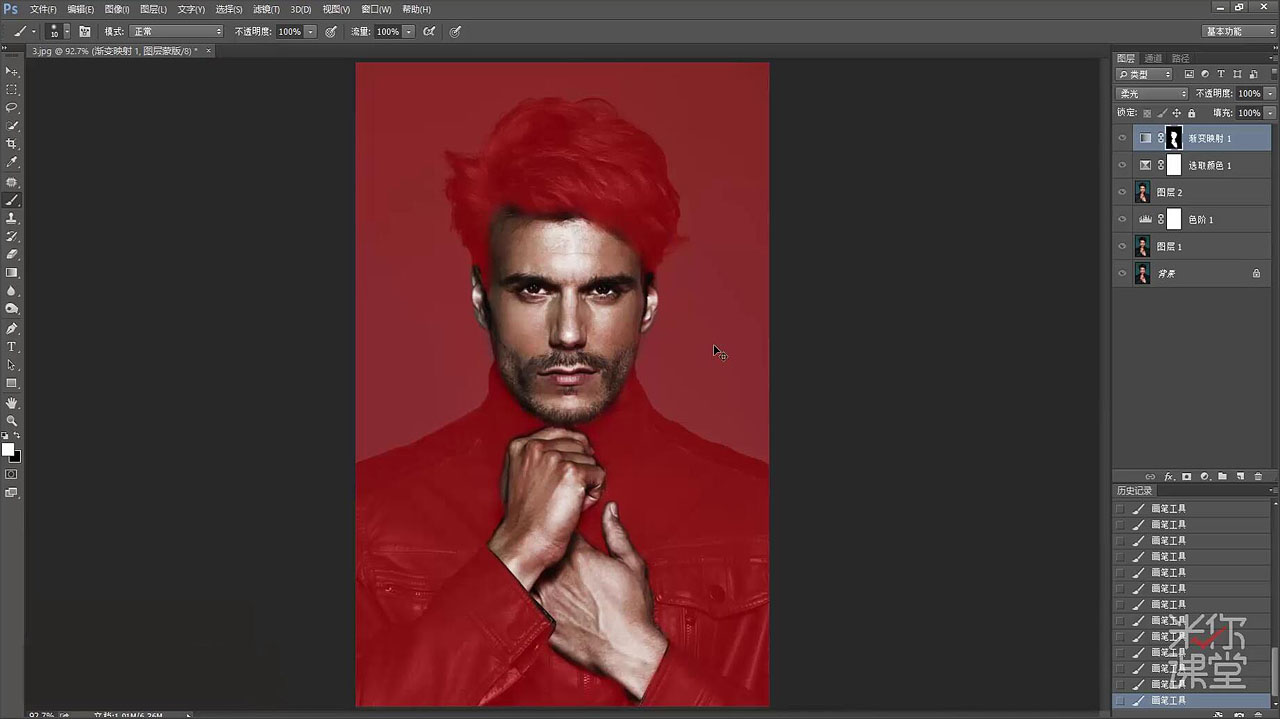Select the Rectangular Marquee tool
The height and width of the screenshot is (719, 1280).
coord(12,89)
